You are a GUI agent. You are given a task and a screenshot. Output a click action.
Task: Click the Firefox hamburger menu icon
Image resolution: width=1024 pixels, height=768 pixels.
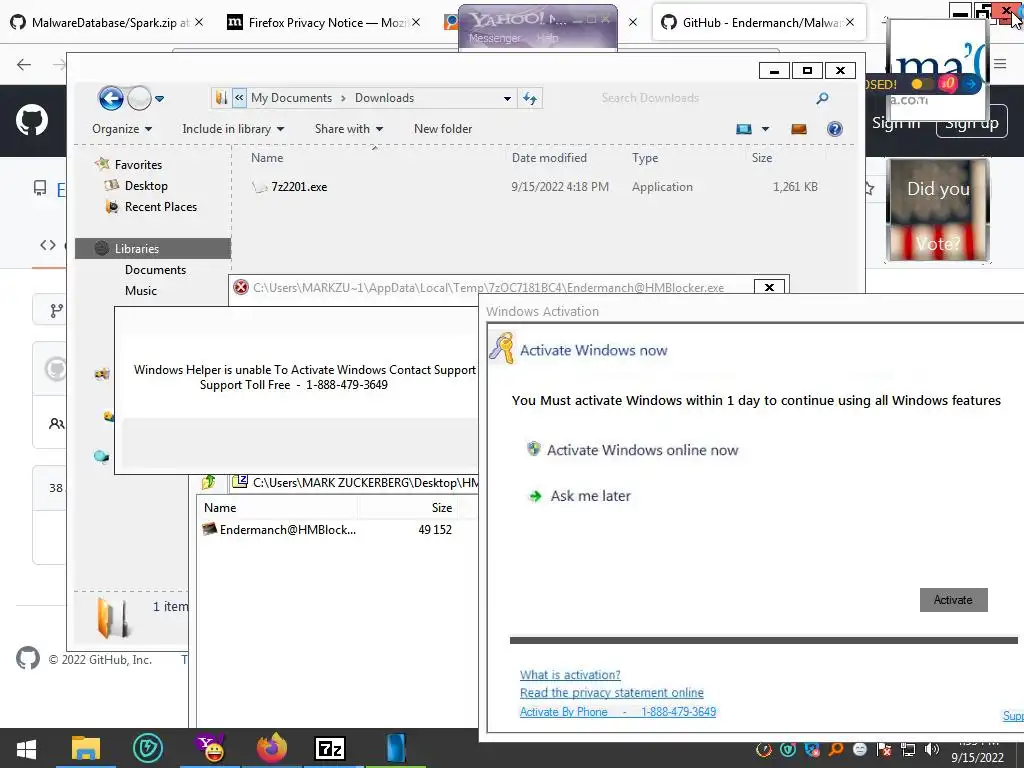coord(1000,64)
